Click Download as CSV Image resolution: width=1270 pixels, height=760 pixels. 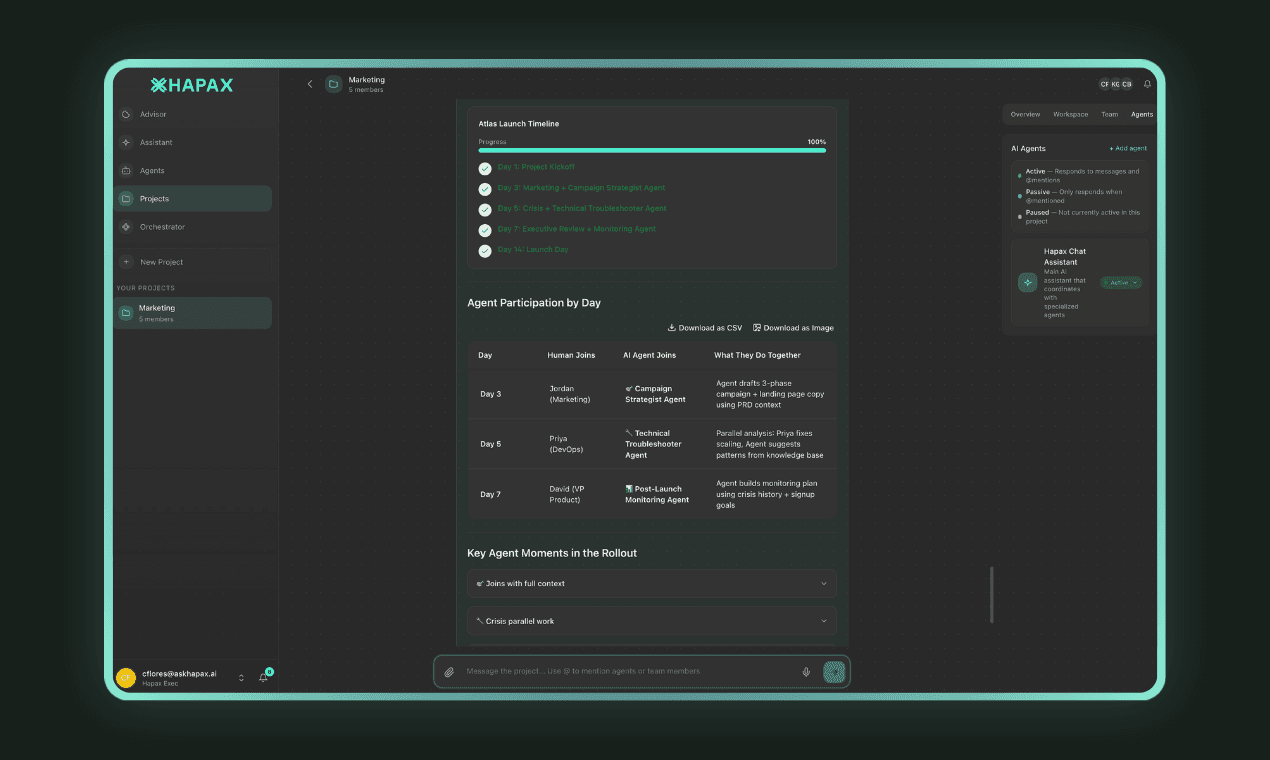coord(705,328)
